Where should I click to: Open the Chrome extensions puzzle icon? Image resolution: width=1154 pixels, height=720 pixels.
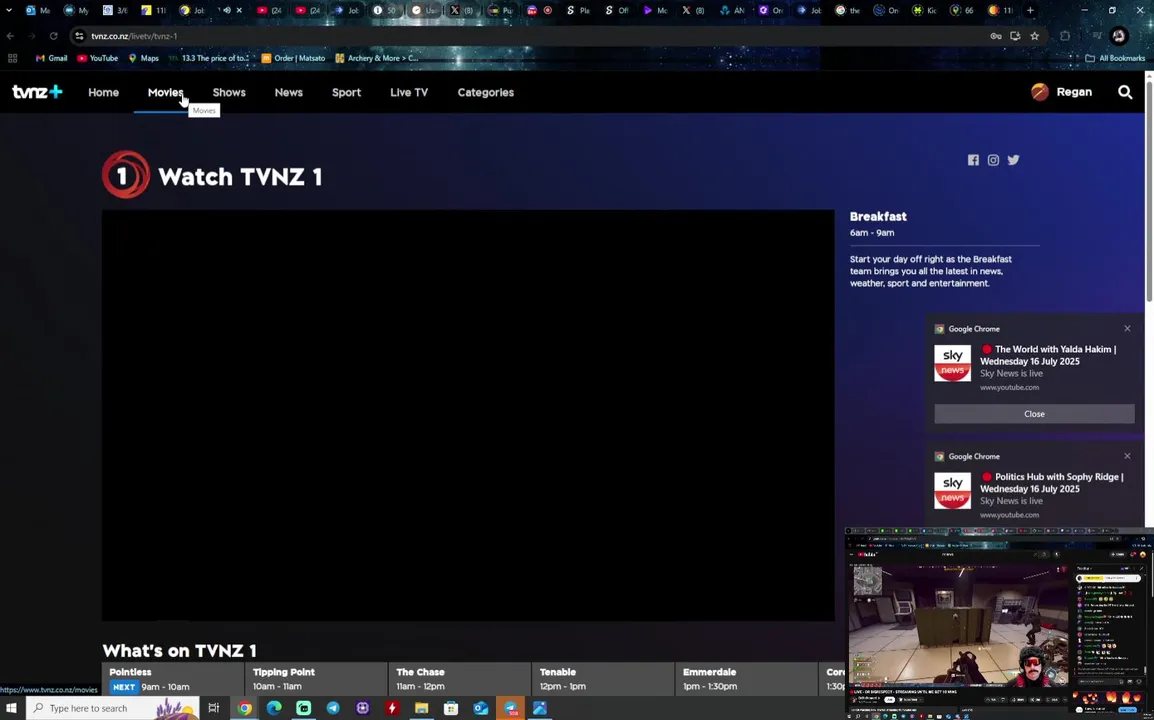pyautogui.click(x=1065, y=36)
